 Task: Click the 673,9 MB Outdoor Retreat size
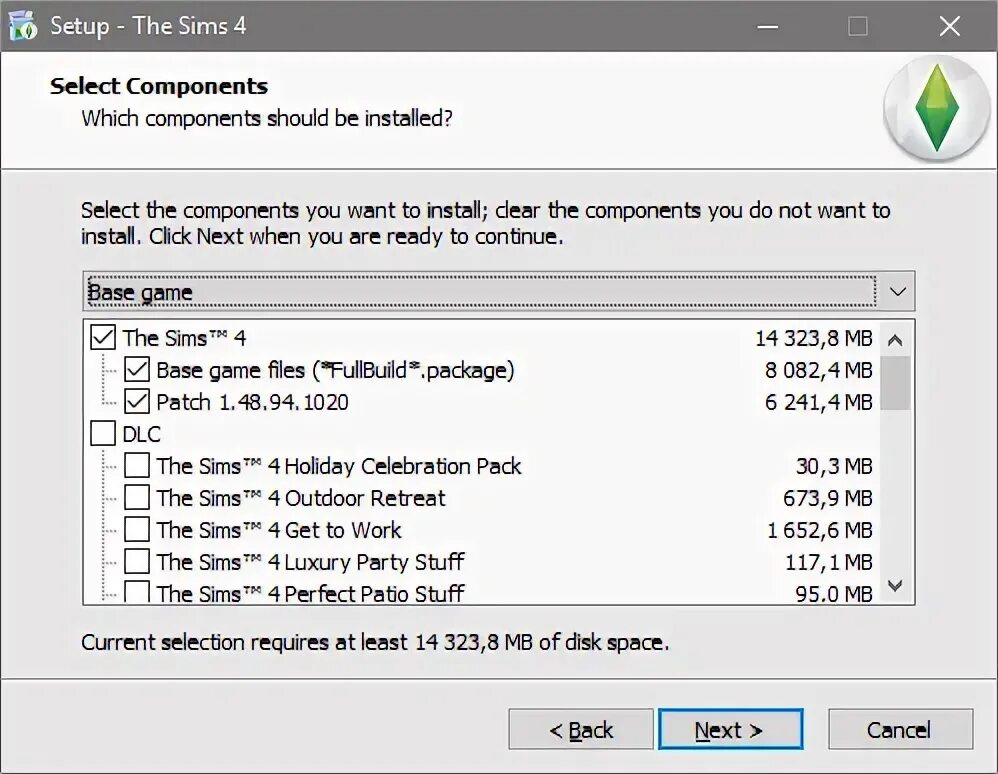tap(827, 498)
